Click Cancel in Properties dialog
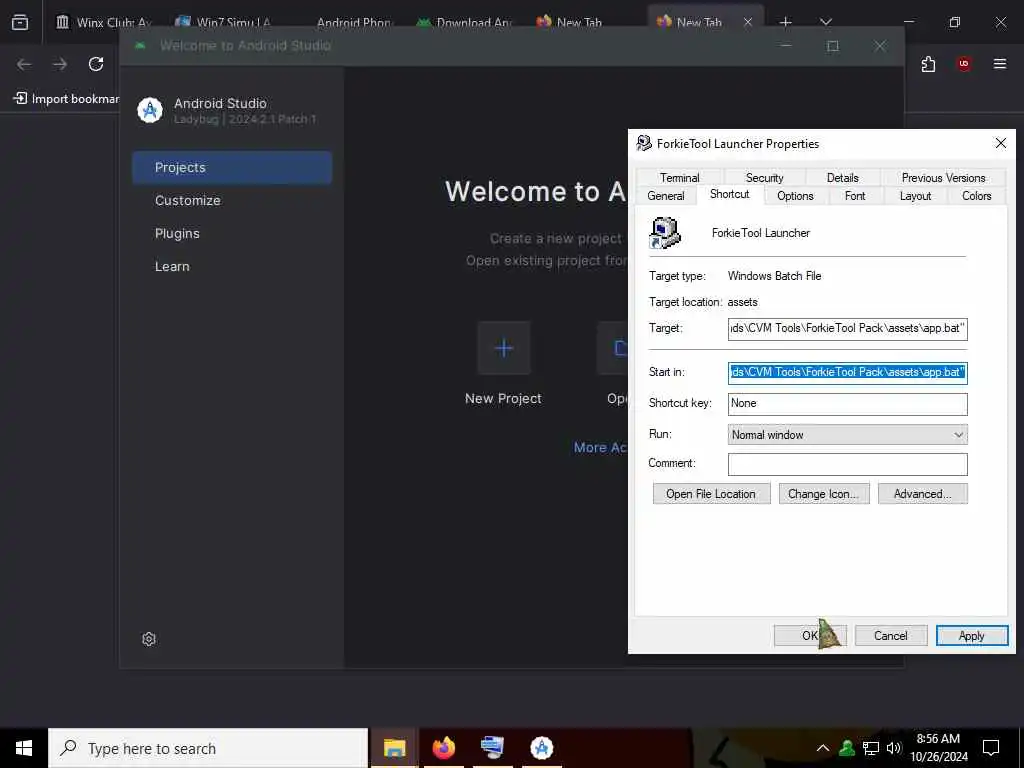Screen dimensions: 1024x768 (x=891, y=635)
